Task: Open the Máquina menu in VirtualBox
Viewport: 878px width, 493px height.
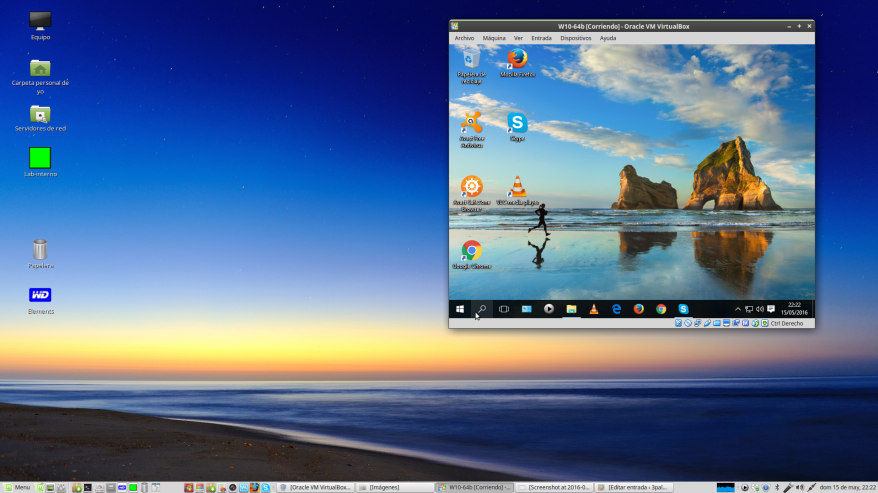Action: (494, 38)
